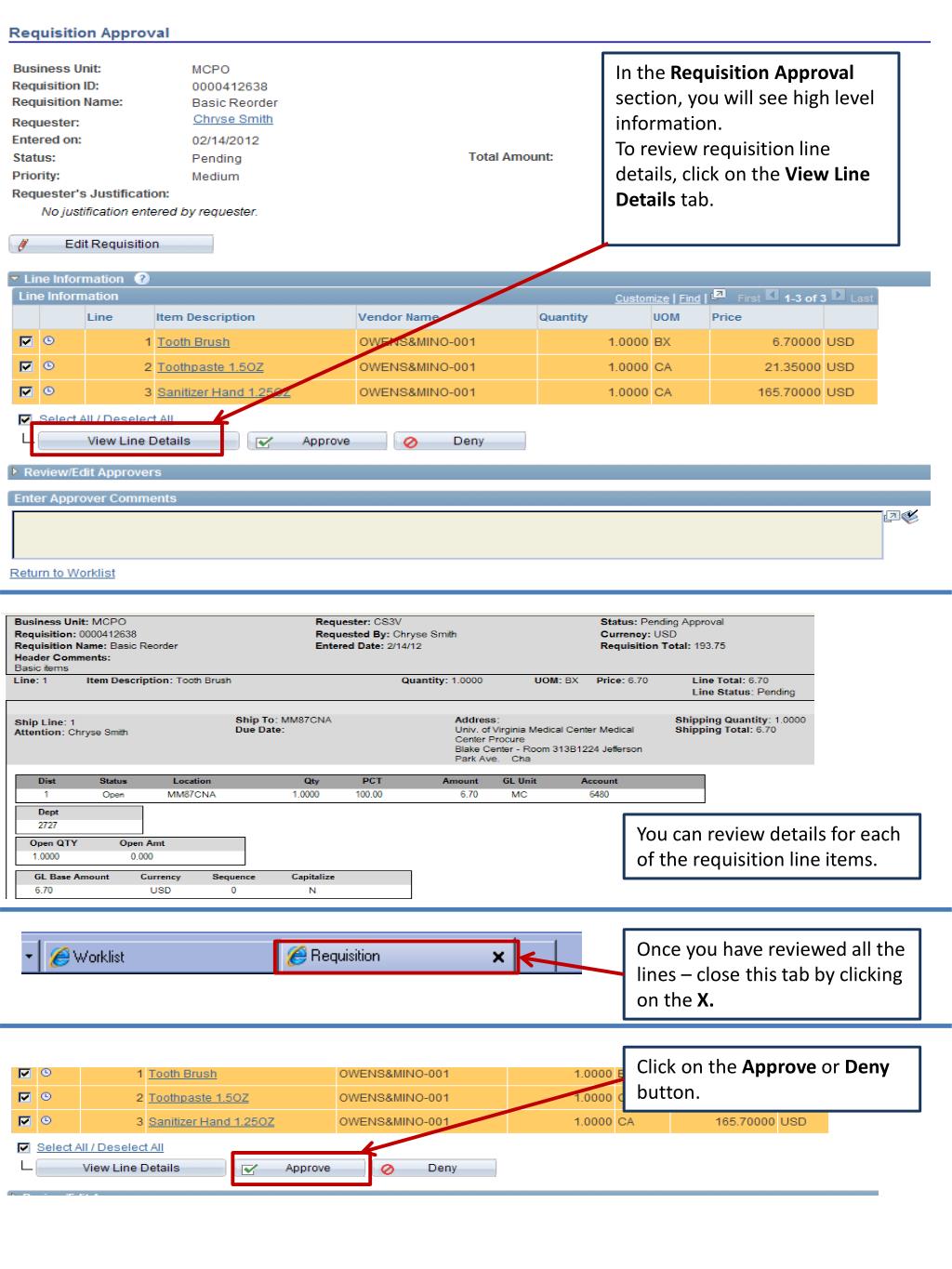Screen dimensions: 952x1269
Task: Click the MM87CNA location cell in distribution table
Action: (192, 795)
